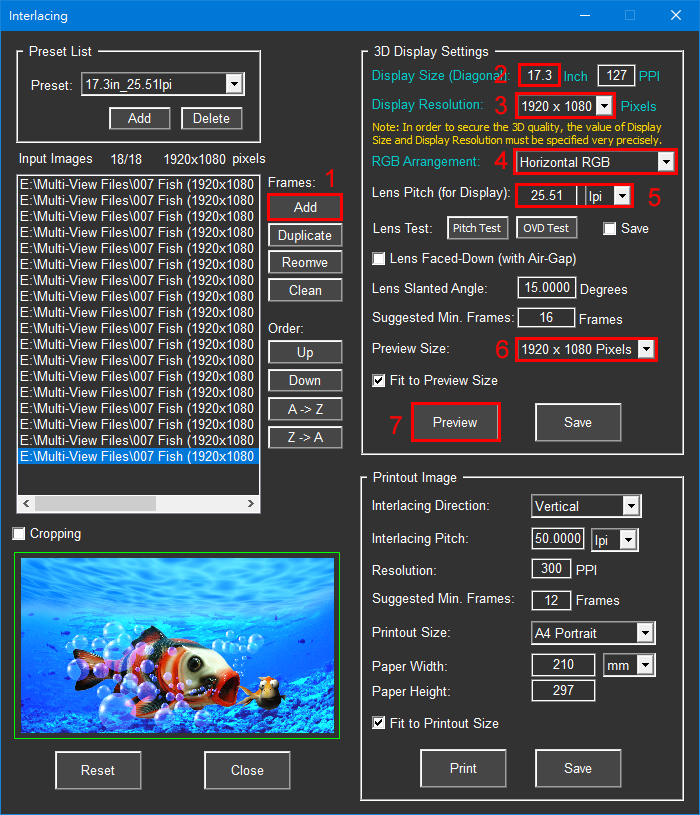The width and height of the screenshot is (700, 815).
Task: Enable the Cropping checkbox
Action: (x=19, y=534)
